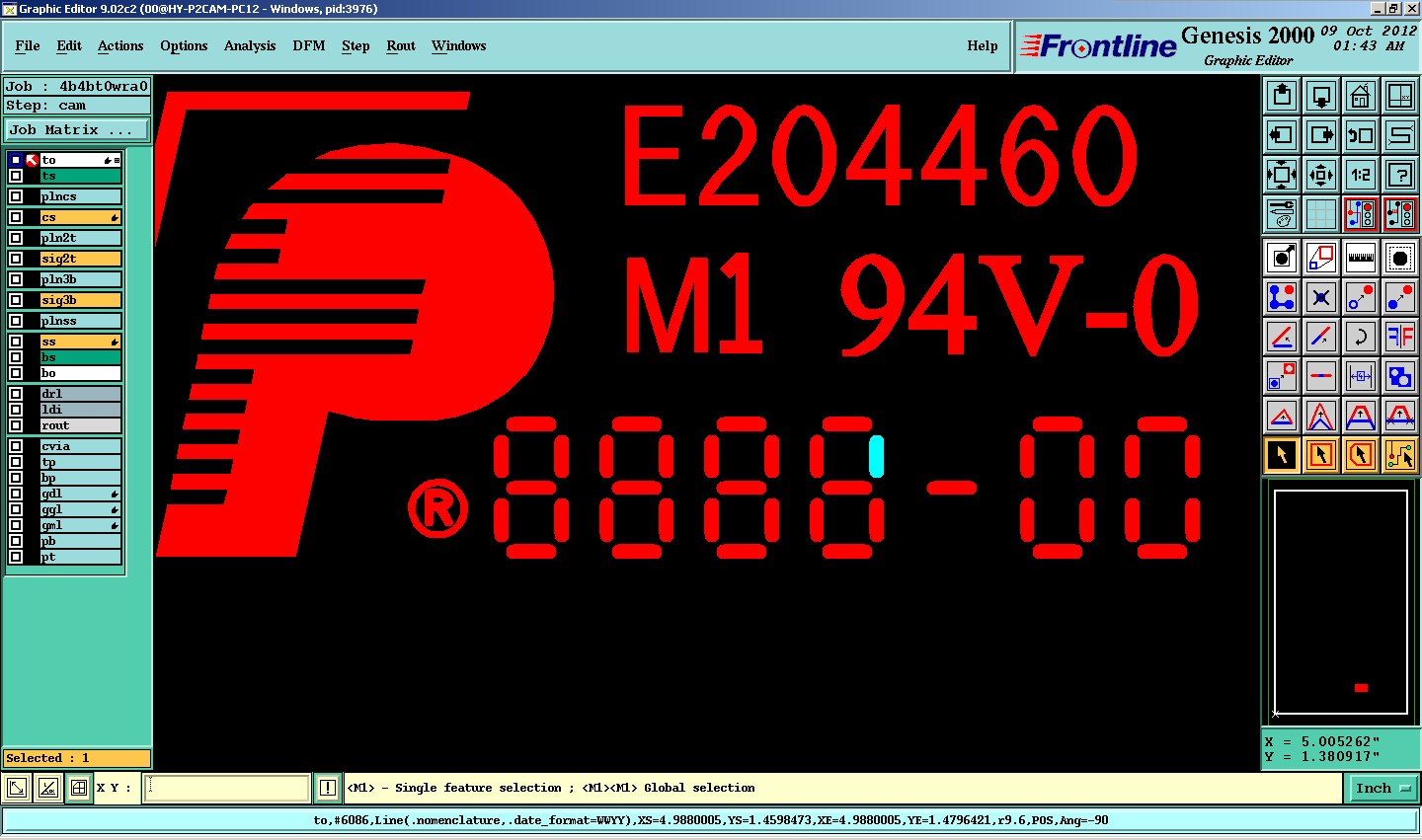Click the Home view icon
The width and height of the screenshot is (1422, 840).
pyautogui.click(x=1361, y=96)
